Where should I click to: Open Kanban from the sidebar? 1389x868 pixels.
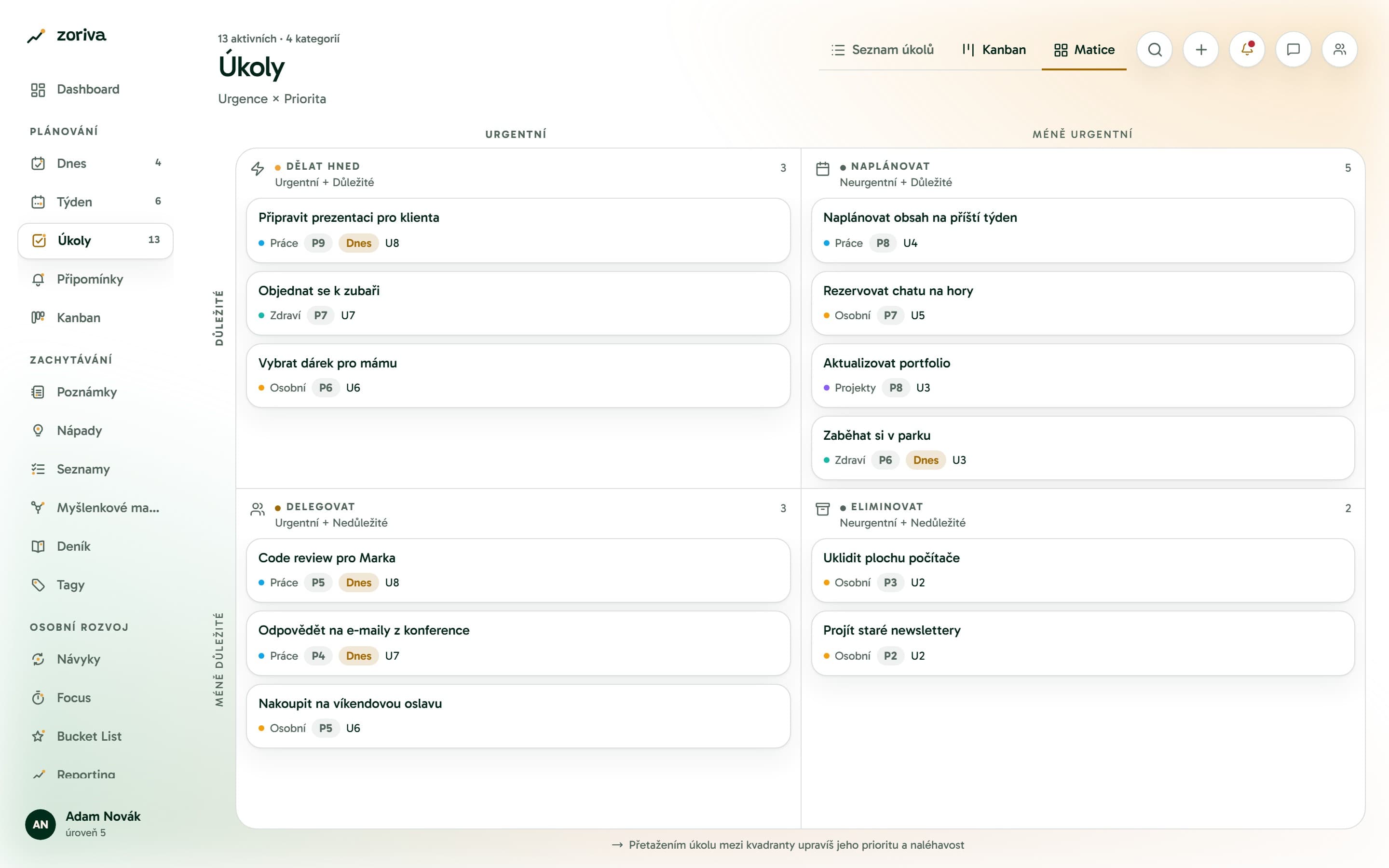point(95,317)
